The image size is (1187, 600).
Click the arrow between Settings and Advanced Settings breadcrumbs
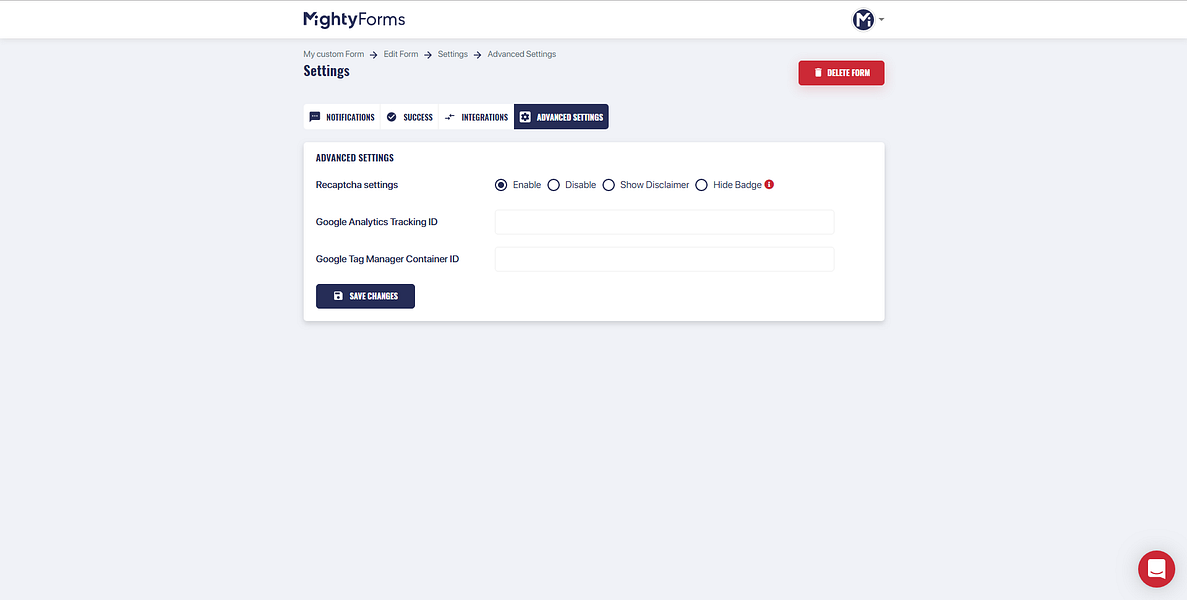click(475, 54)
